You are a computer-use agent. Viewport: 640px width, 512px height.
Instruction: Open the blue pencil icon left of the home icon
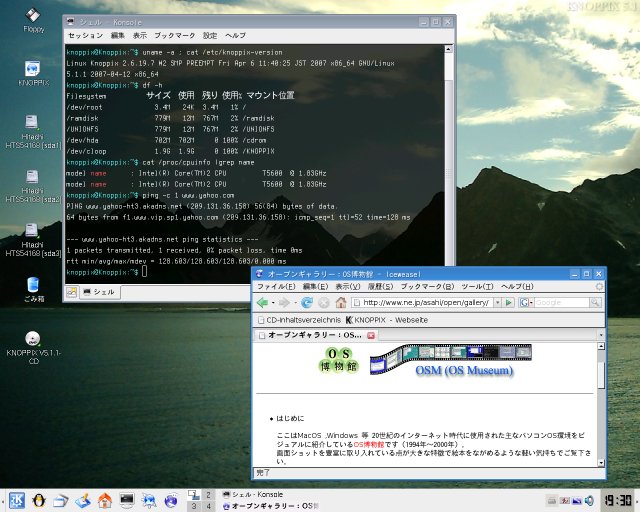pyautogui.click(x=83, y=500)
